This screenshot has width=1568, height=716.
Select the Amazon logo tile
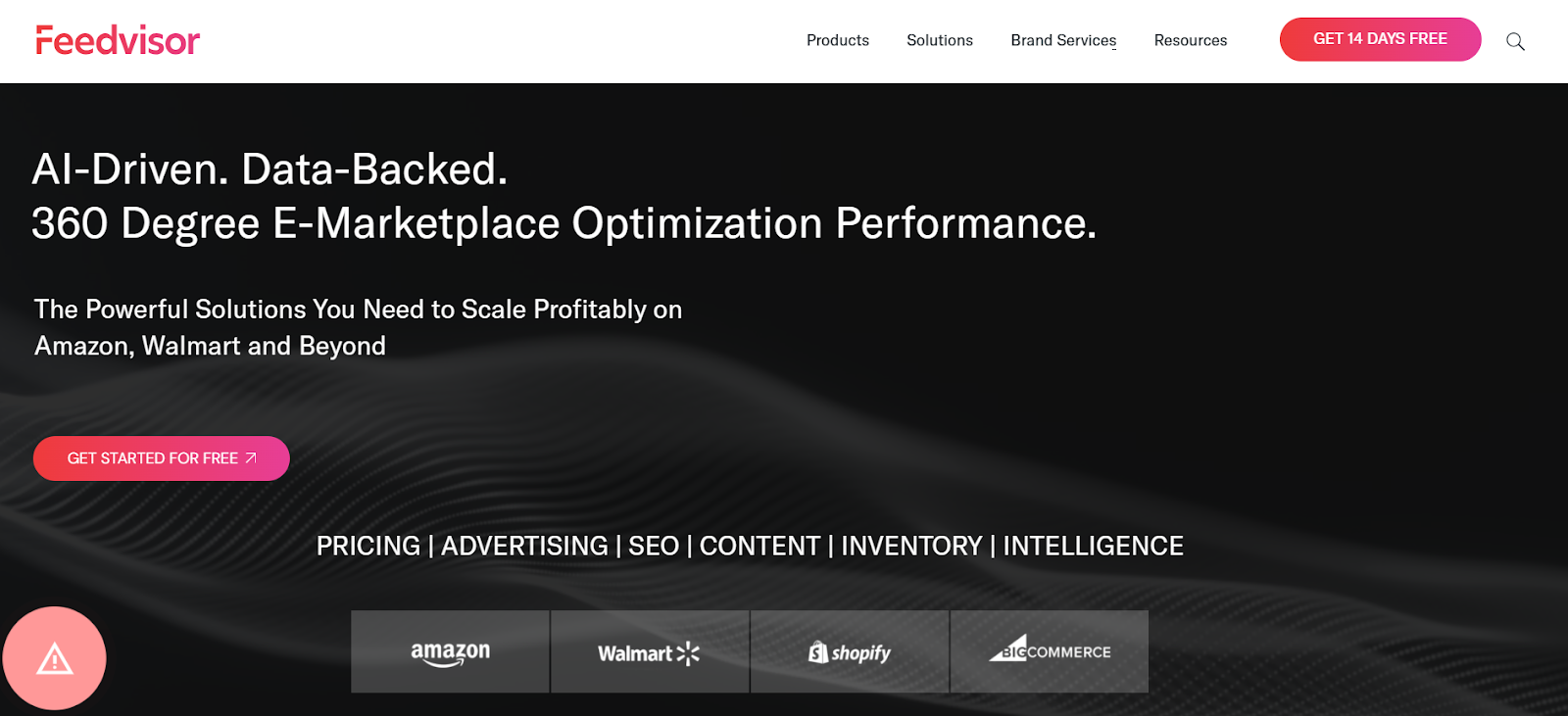(x=450, y=652)
